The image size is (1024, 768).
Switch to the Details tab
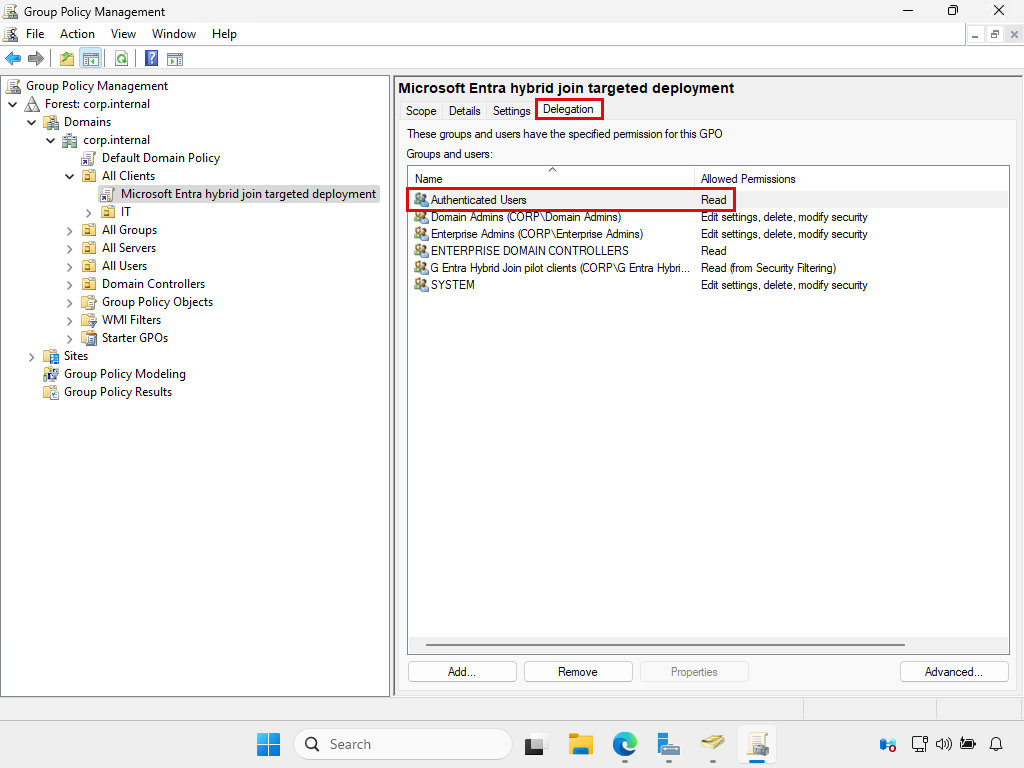pos(464,111)
